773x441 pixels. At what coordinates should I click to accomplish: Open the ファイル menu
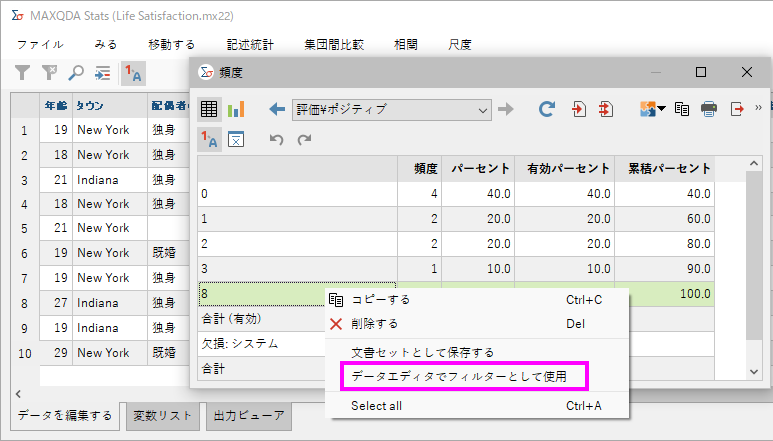tap(40, 45)
